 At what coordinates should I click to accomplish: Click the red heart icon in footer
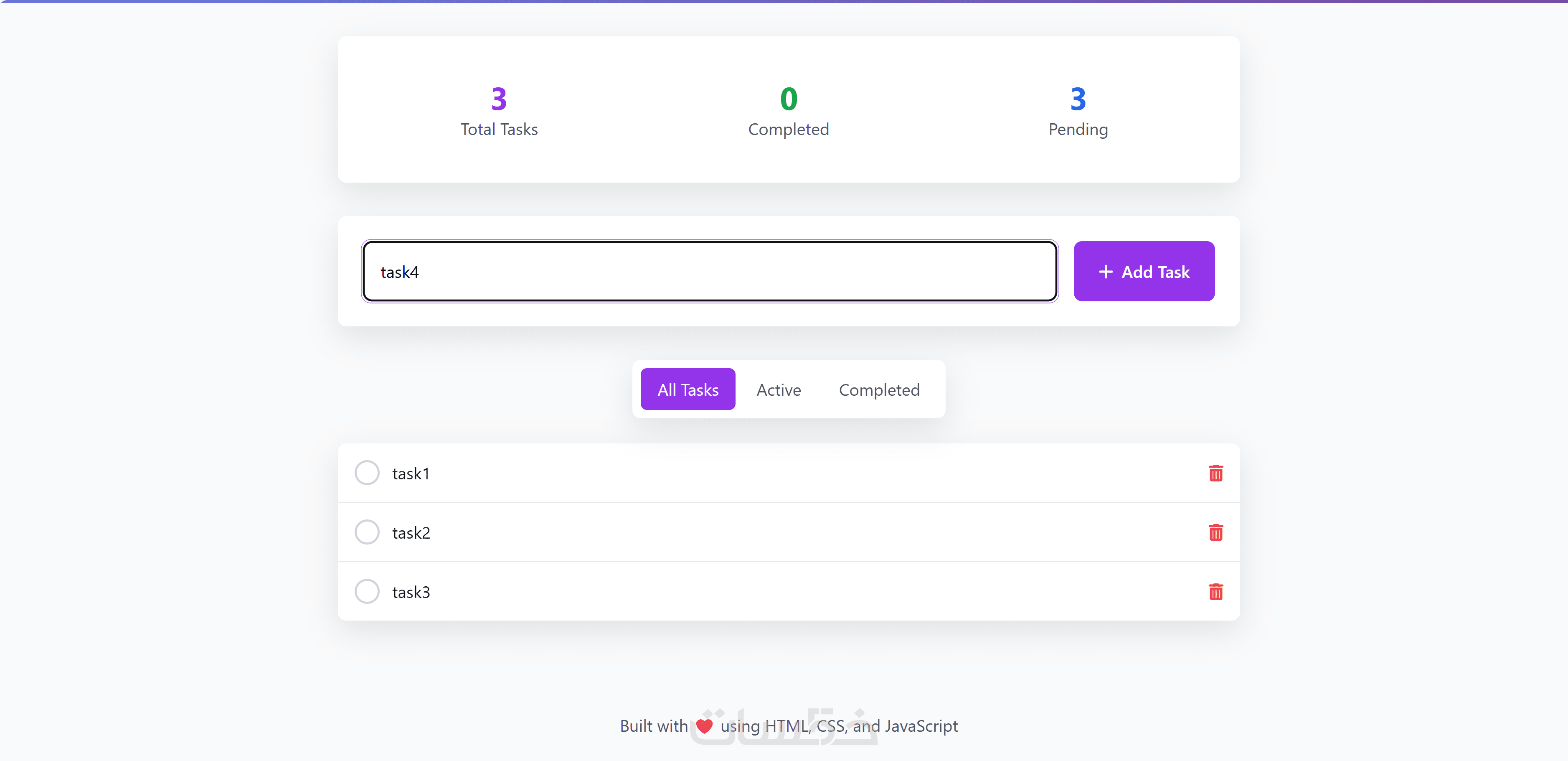pyautogui.click(x=704, y=726)
